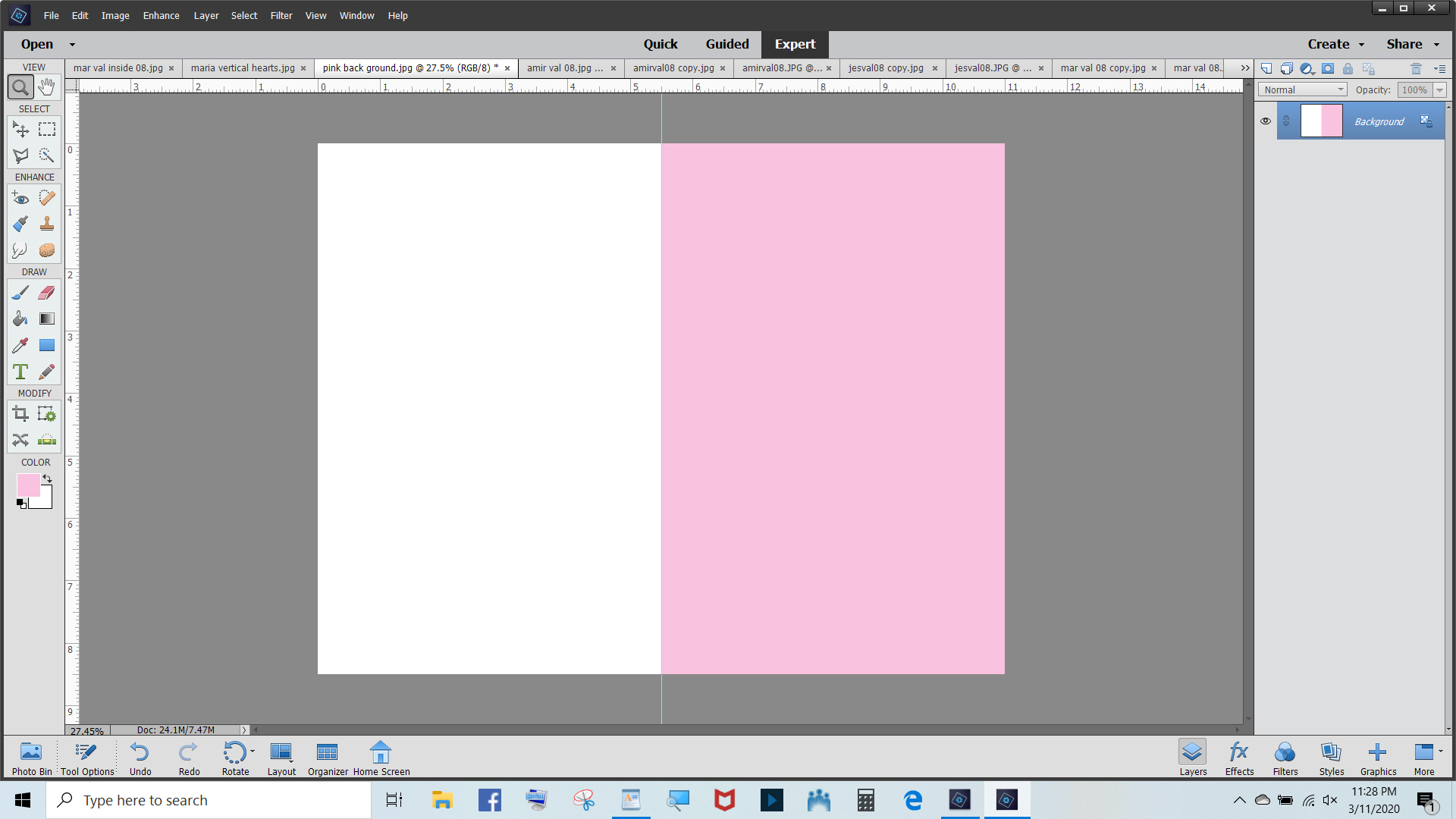Select the Zoom tool
The height and width of the screenshot is (819, 1456).
20,86
